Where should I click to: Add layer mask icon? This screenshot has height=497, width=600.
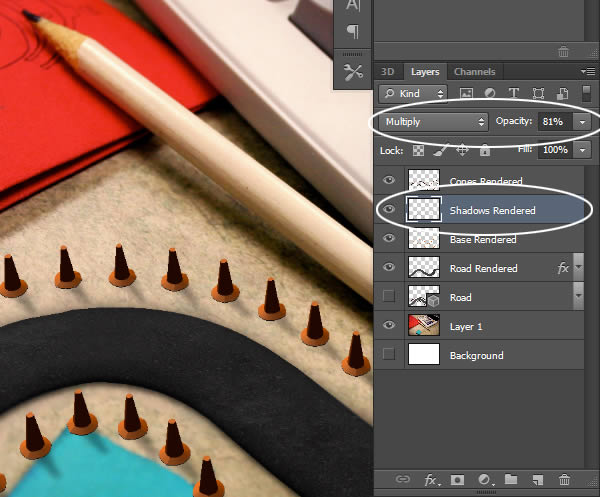coord(457,480)
